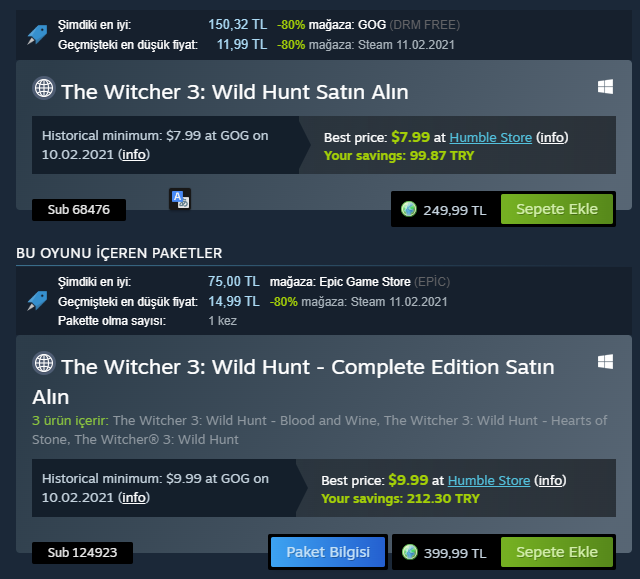Open Paket Bilgisi for the Complete Edition
Screen dimensions: 640x579
328,552
